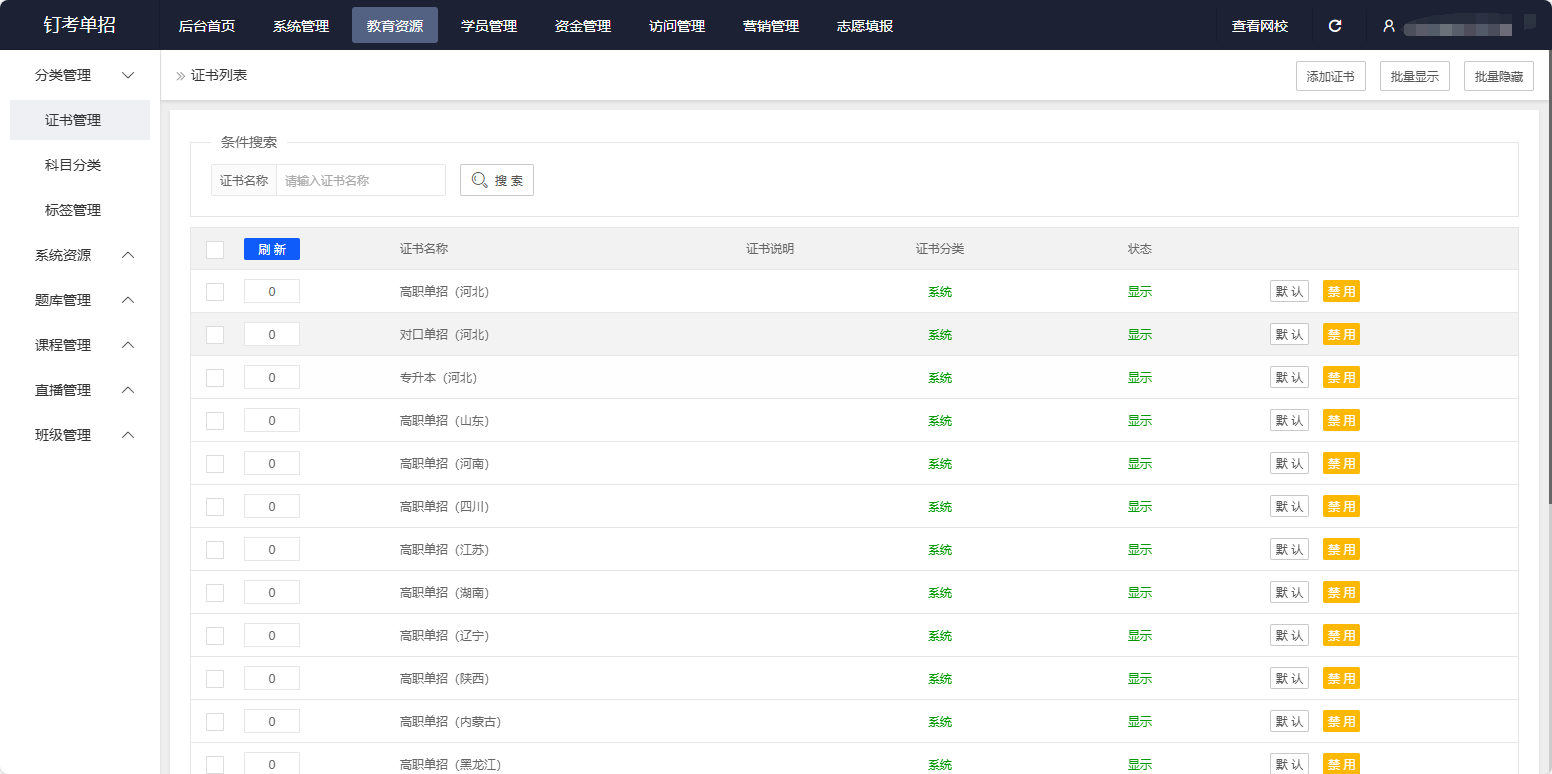
Task: Click 默认 for 高职单招（河南）
Action: point(1289,464)
